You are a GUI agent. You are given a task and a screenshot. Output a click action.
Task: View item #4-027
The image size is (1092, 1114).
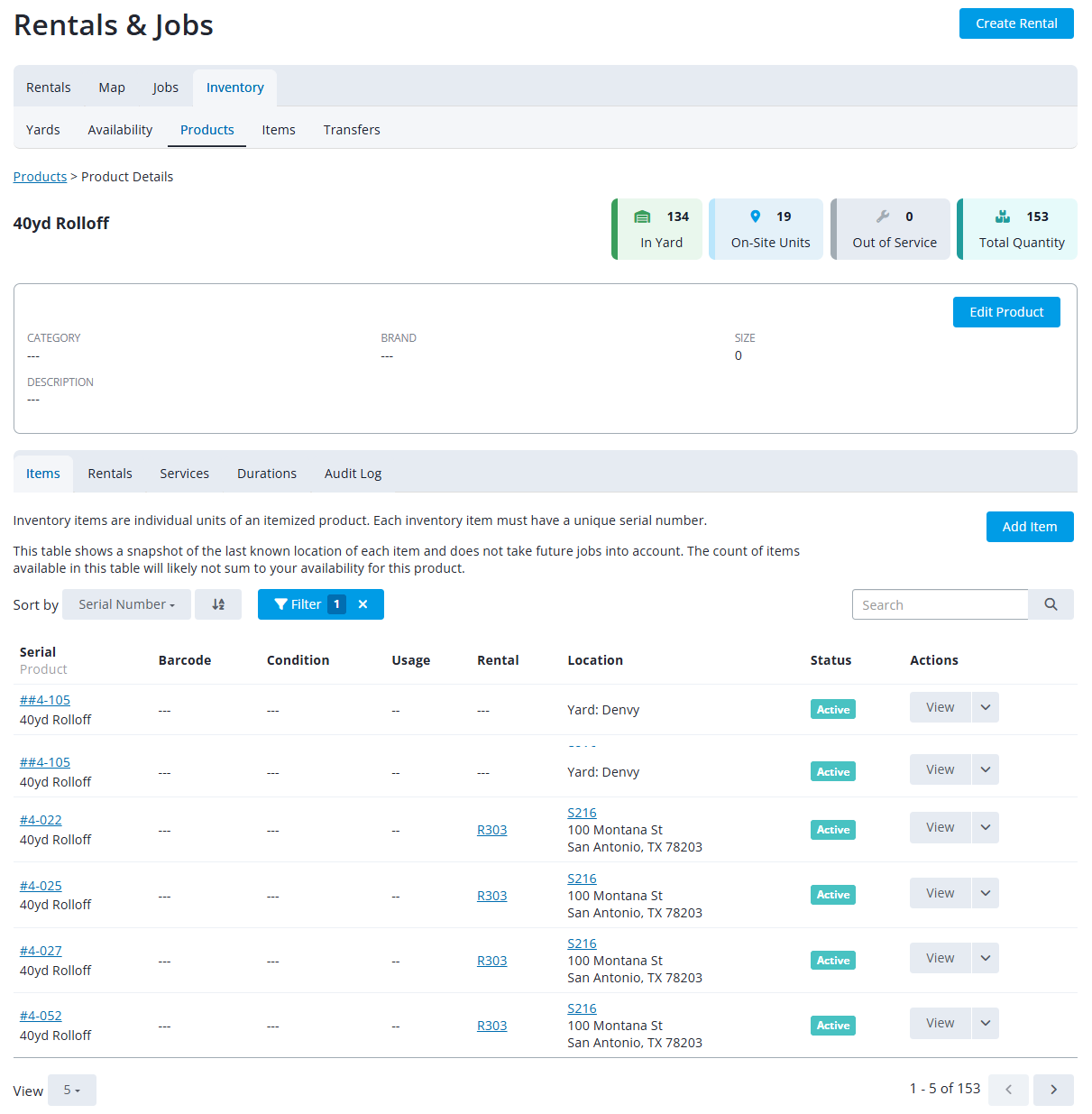coord(940,958)
